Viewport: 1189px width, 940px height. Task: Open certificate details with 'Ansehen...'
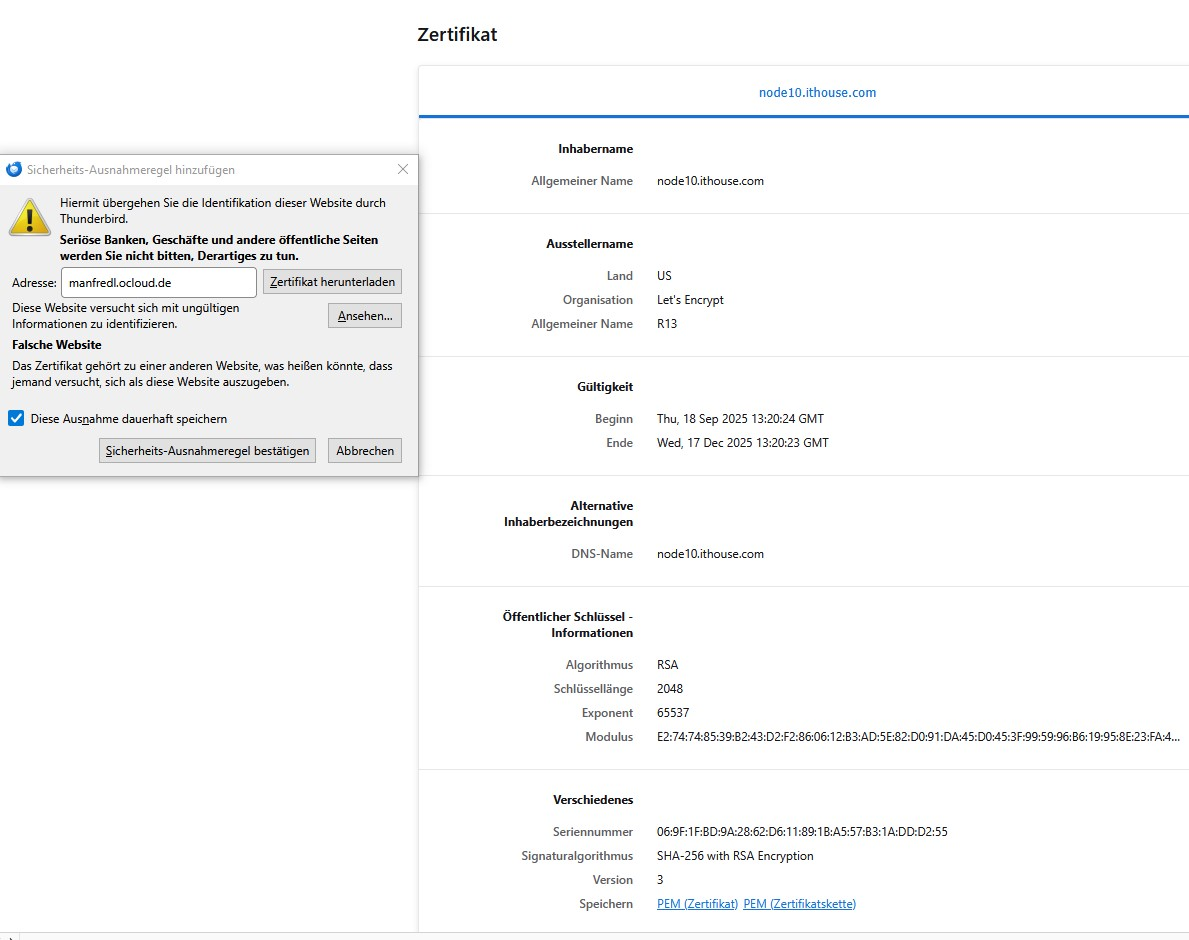point(364,316)
